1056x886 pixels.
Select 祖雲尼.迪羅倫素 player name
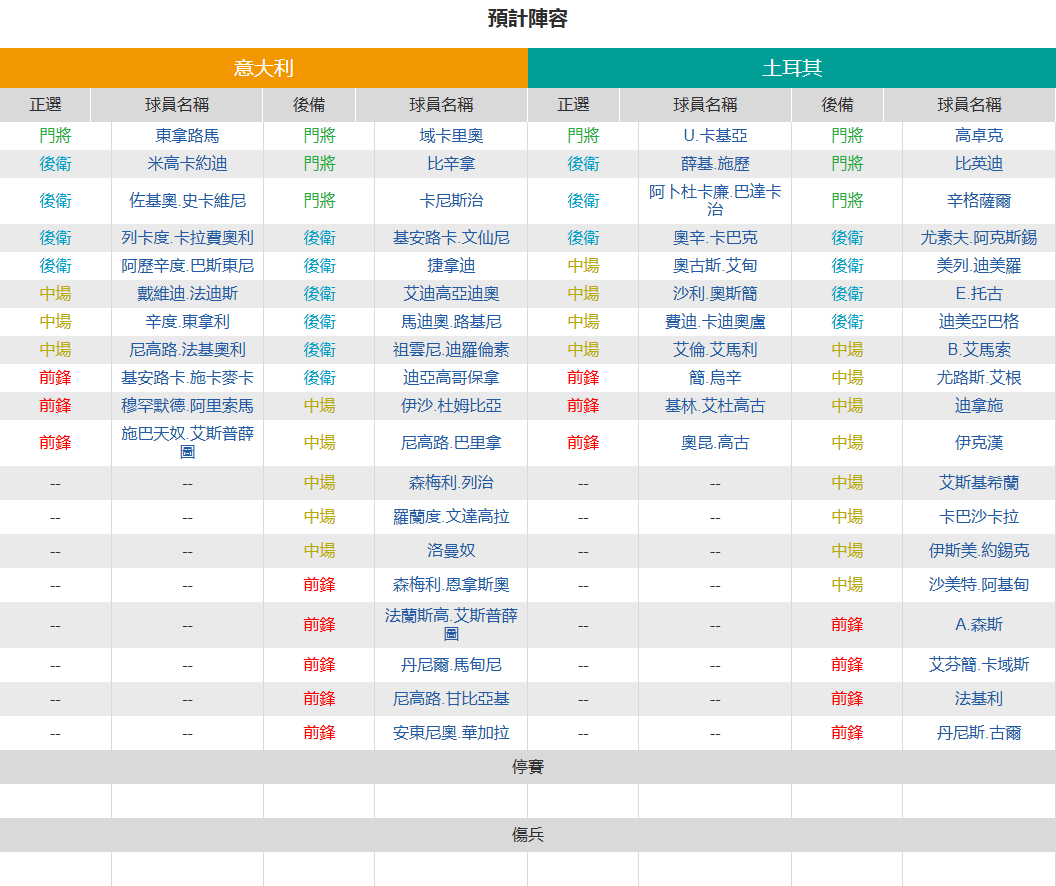point(451,350)
